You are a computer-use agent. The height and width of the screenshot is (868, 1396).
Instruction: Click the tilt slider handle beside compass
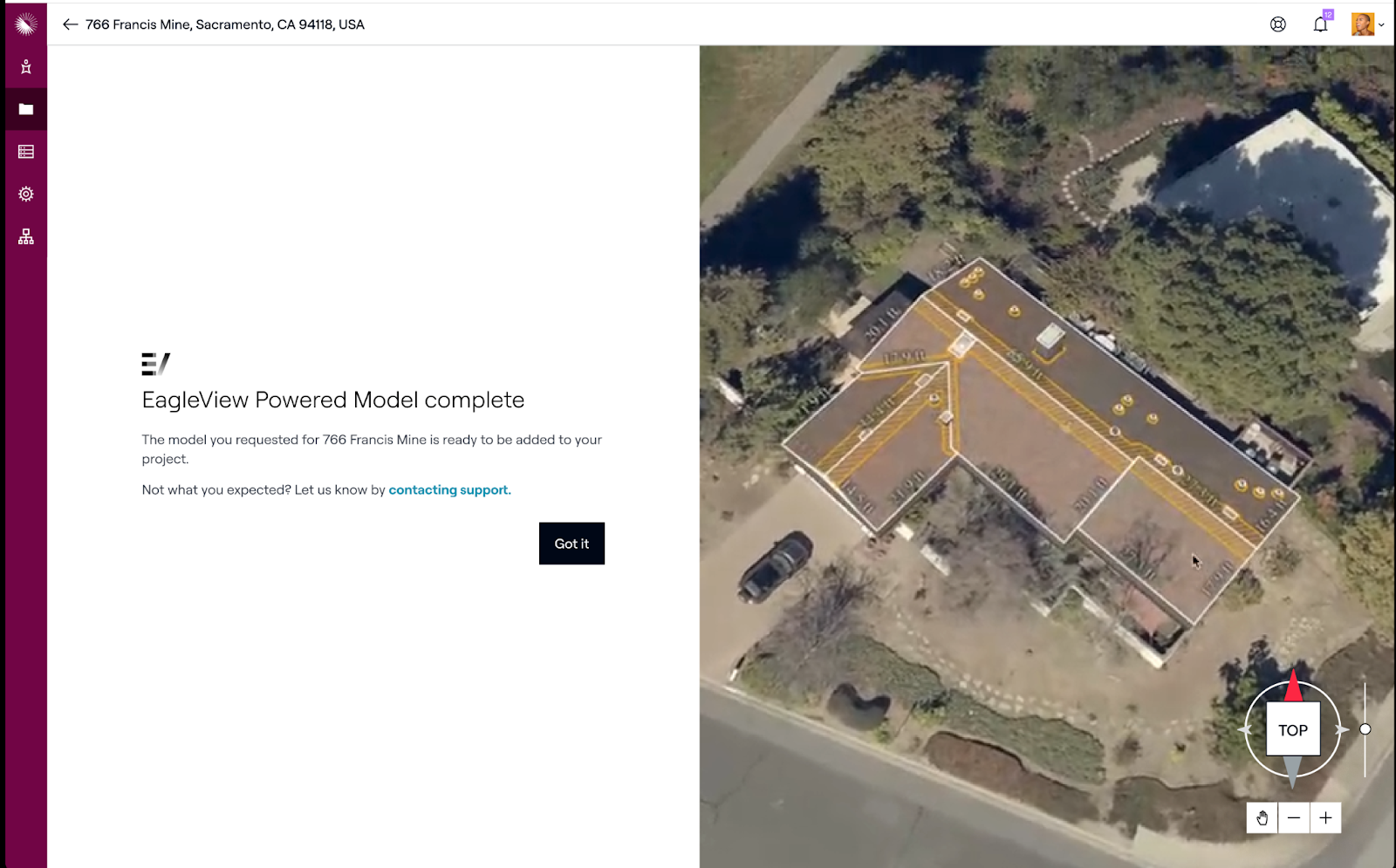coord(1365,729)
